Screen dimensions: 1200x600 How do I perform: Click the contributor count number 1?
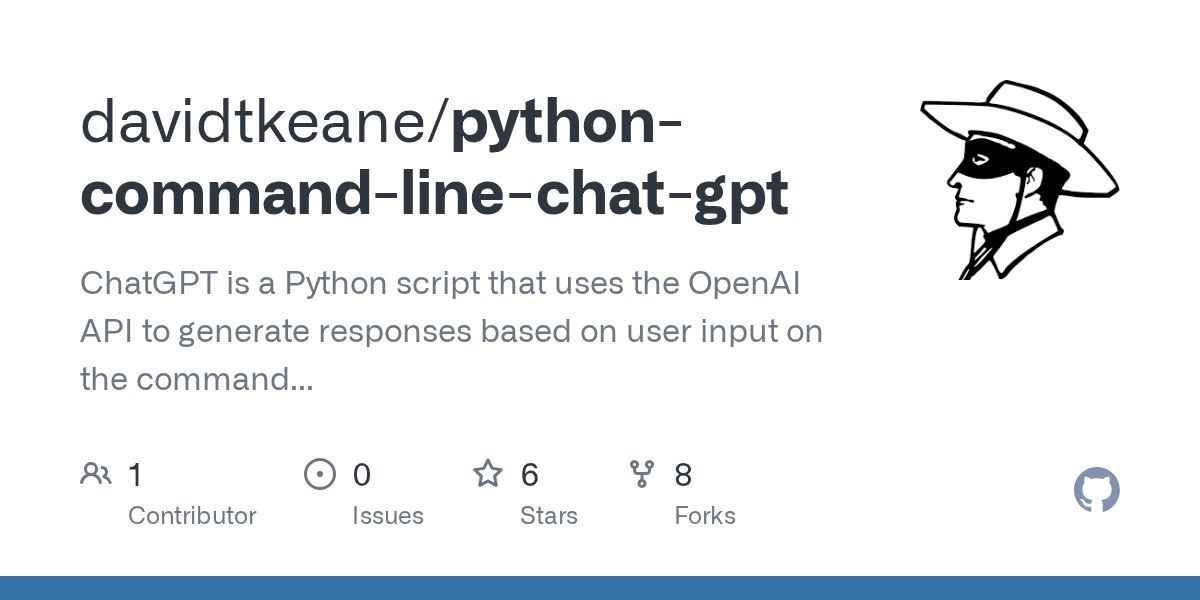pyautogui.click(x=136, y=475)
